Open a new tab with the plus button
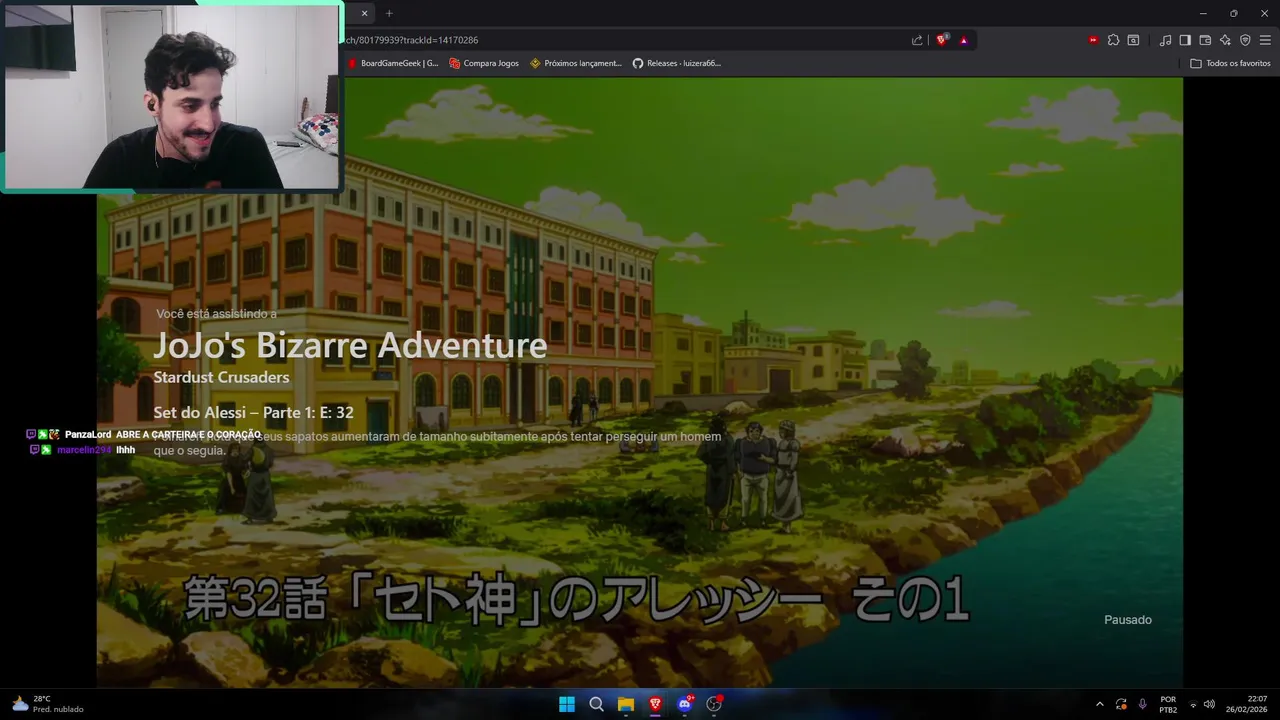1280x720 pixels. 389,13
